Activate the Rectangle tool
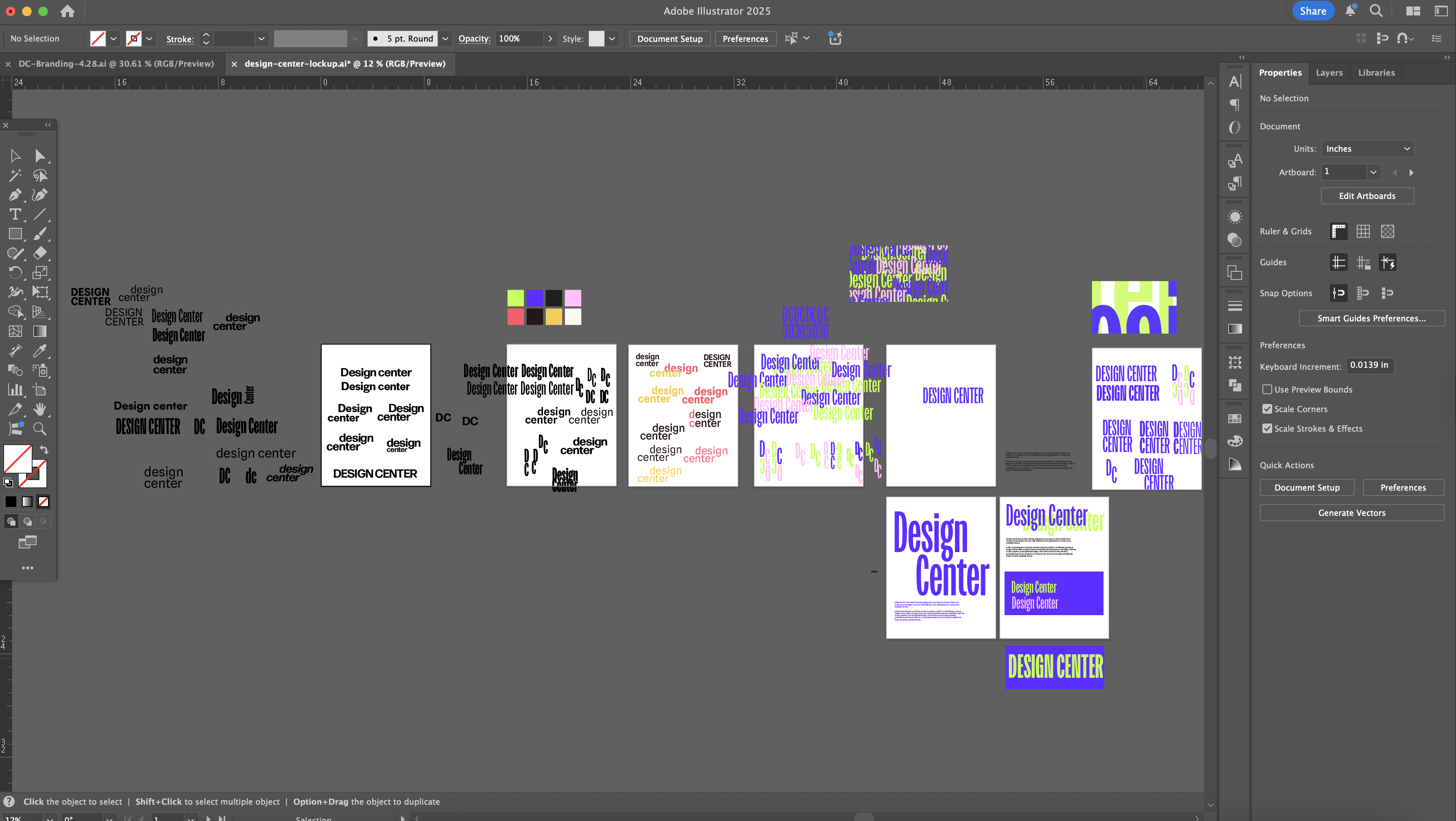This screenshot has height=821, width=1456. [15, 234]
